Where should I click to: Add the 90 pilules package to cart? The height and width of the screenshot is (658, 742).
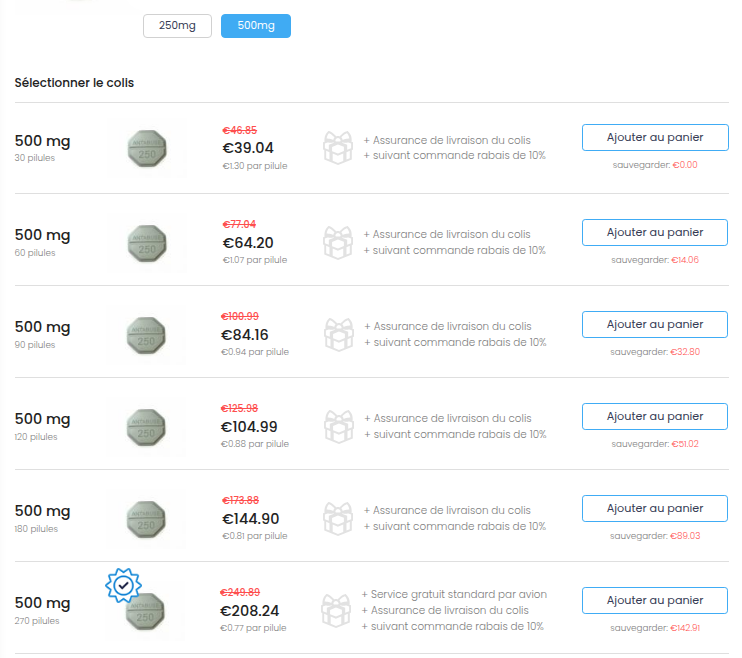[655, 324]
